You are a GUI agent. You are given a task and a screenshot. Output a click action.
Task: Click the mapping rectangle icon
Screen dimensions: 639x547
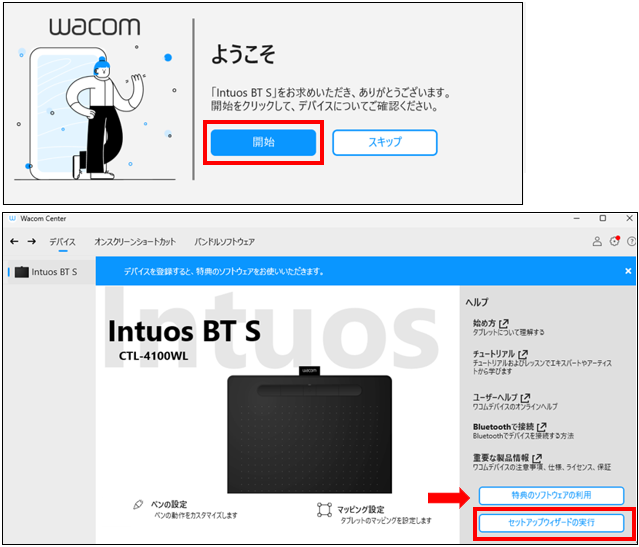[324, 510]
